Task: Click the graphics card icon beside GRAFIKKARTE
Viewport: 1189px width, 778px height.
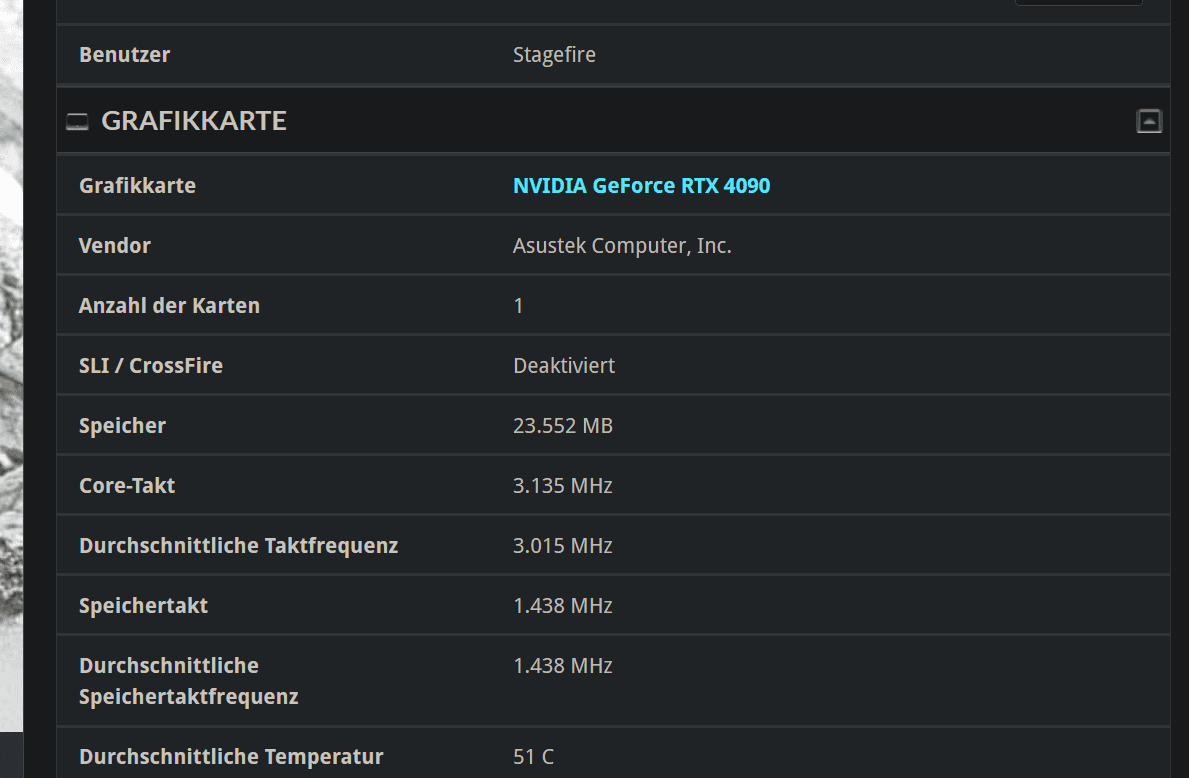Action: pos(77,121)
